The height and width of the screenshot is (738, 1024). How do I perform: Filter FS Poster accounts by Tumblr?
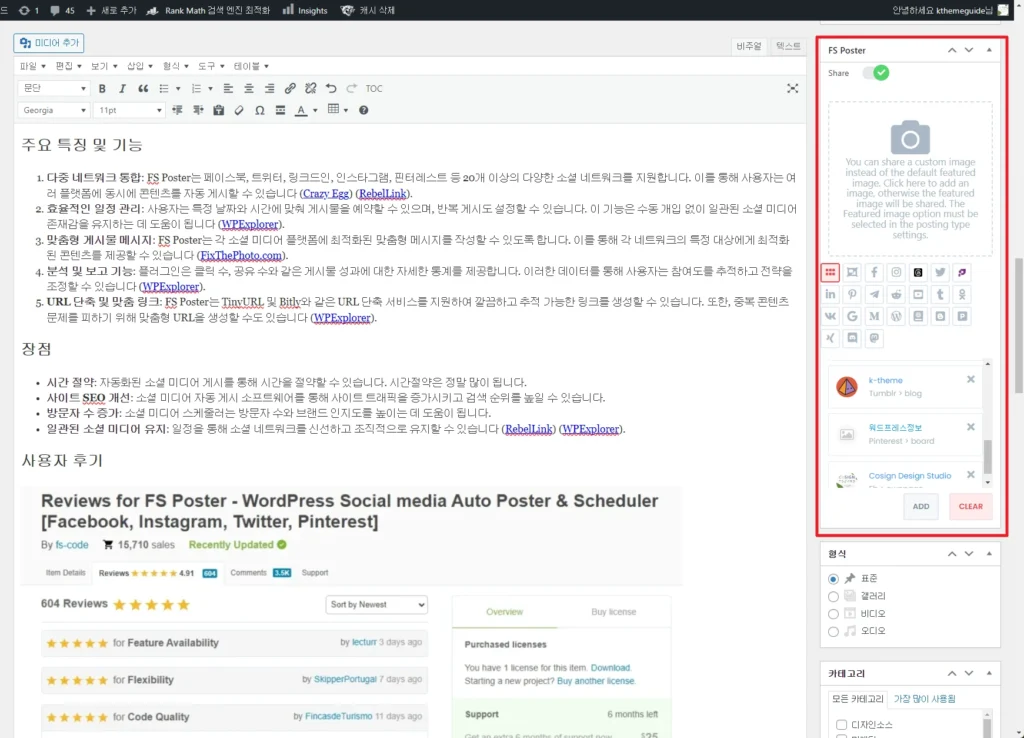point(940,295)
